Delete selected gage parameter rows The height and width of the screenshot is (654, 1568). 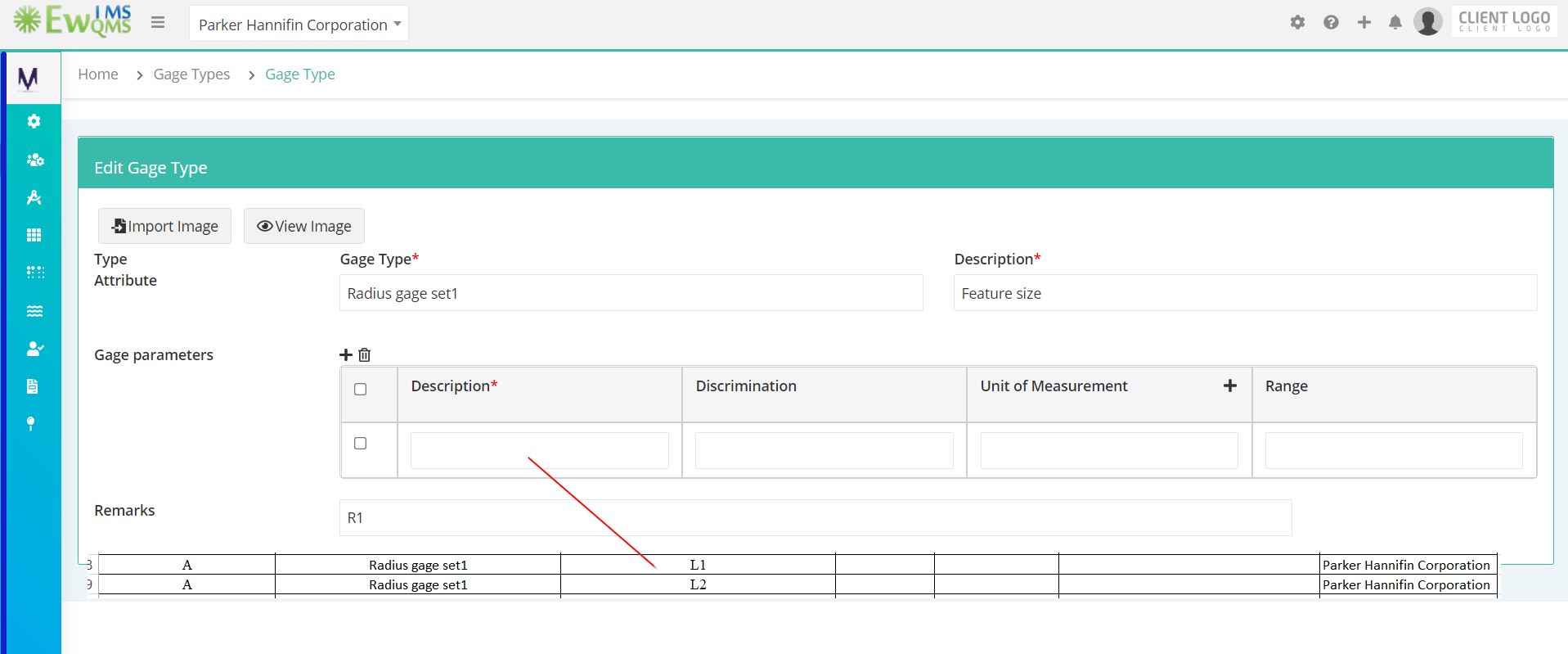point(365,354)
